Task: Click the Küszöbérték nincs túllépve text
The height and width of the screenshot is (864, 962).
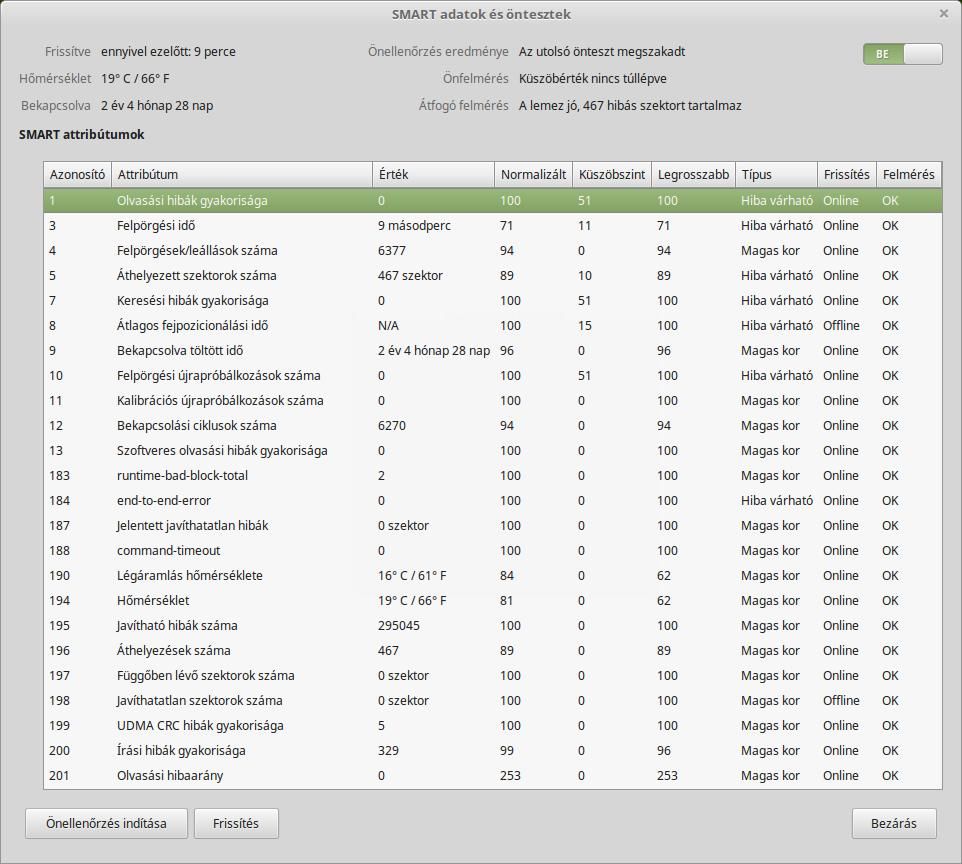Action: click(593, 79)
